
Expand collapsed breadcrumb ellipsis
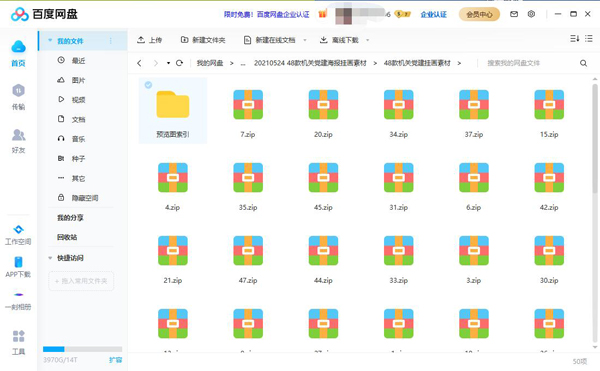(x=243, y=63)
